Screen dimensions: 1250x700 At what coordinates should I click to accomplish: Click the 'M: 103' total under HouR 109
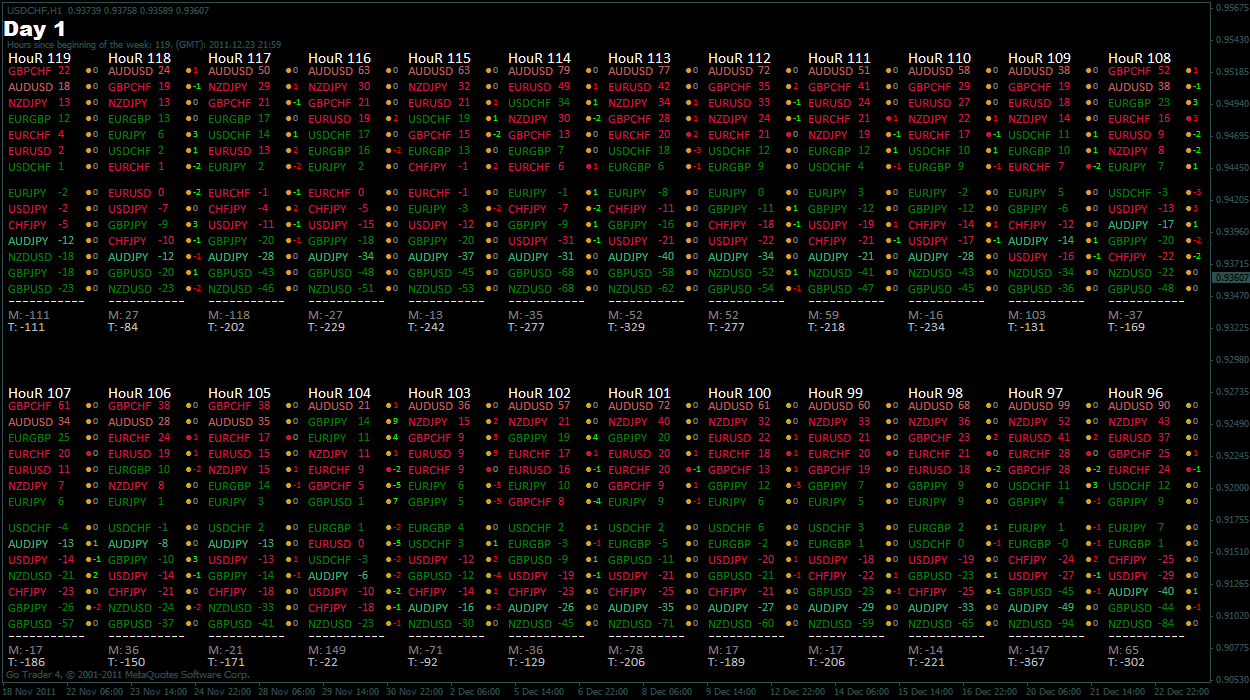point(1026,315)
